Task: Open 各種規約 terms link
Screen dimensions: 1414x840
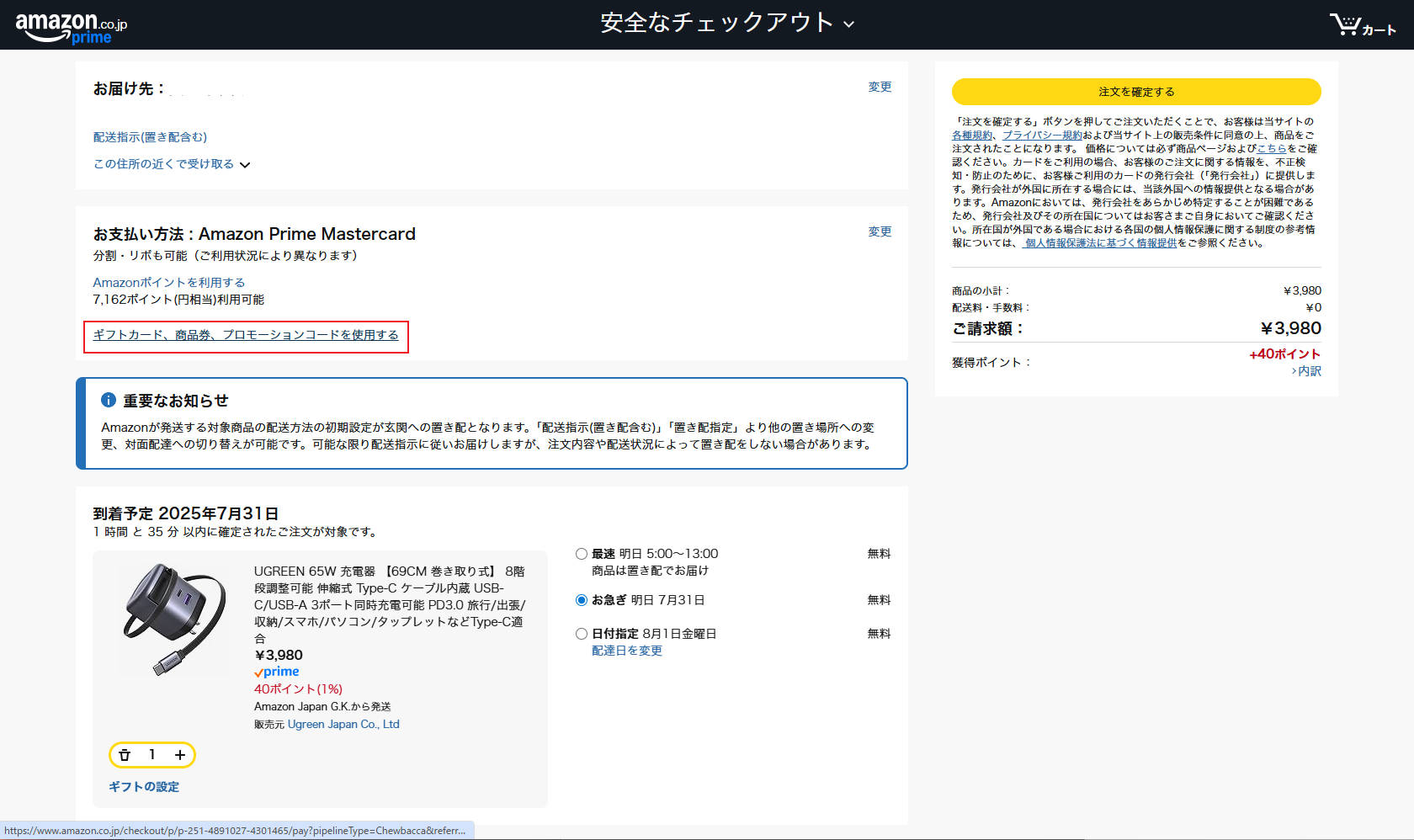Action: (972, 135)
